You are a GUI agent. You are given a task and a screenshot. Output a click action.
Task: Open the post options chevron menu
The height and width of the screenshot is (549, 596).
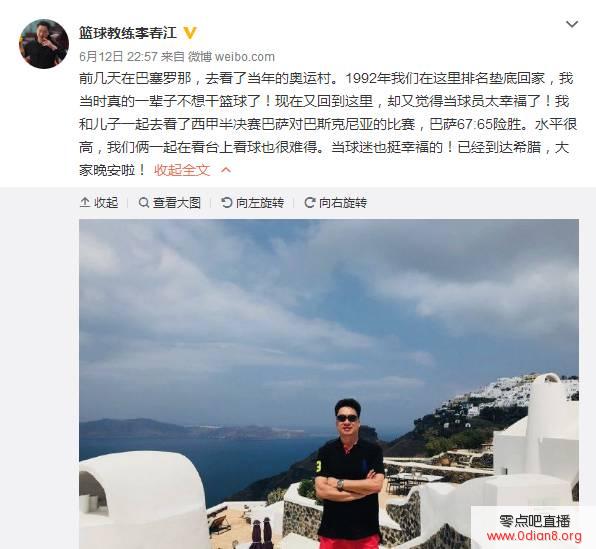572,24
